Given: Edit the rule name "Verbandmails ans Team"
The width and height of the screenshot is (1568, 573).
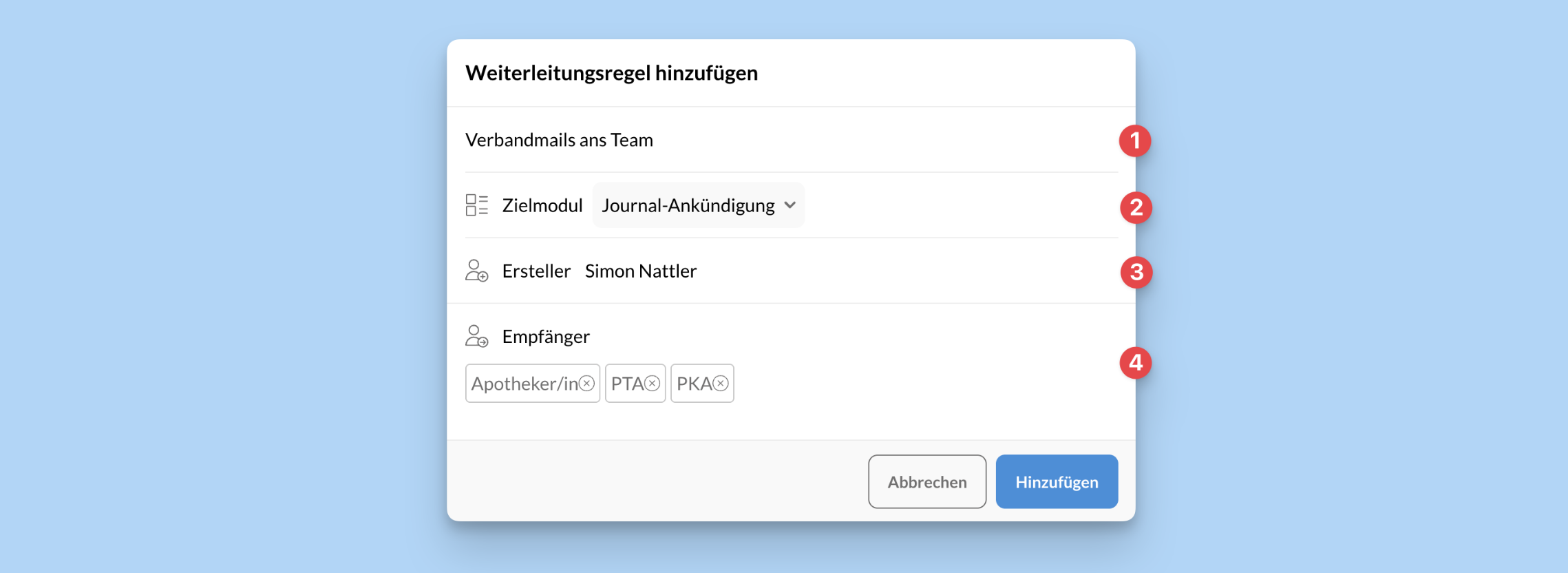Looking at the screenshot, I should [559, 140].
